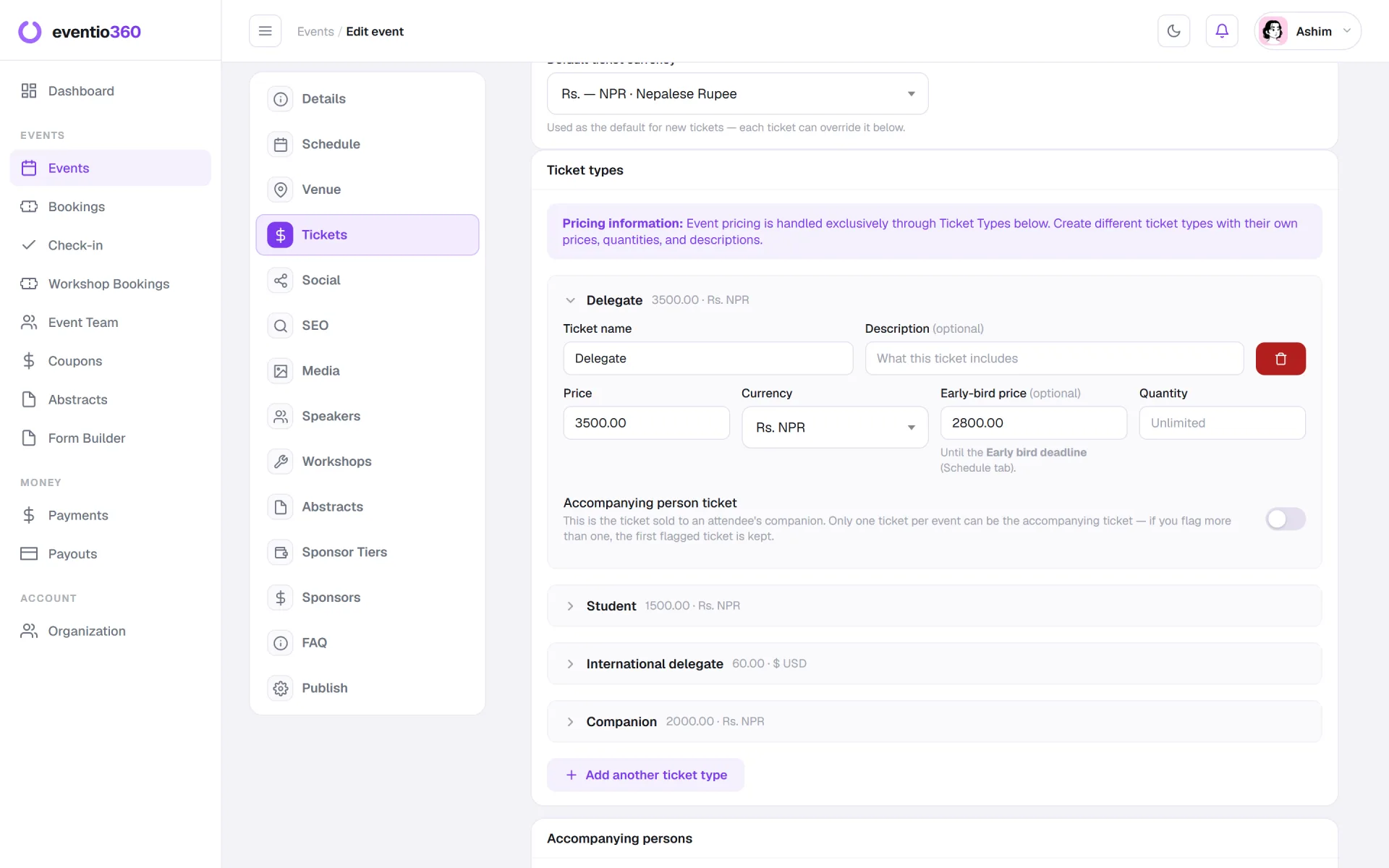Viewport: 1389px width, 868px height.
Task: Open Payouts page
Action: [x=110, y=554]
